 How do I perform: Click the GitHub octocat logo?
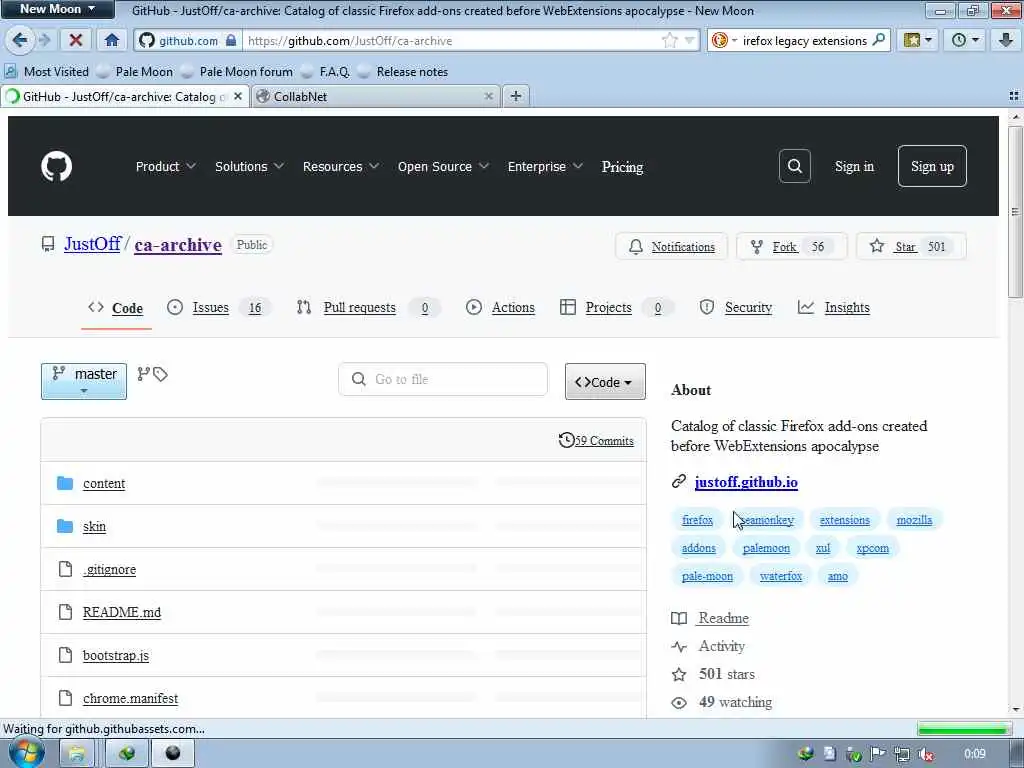(57, 167)
